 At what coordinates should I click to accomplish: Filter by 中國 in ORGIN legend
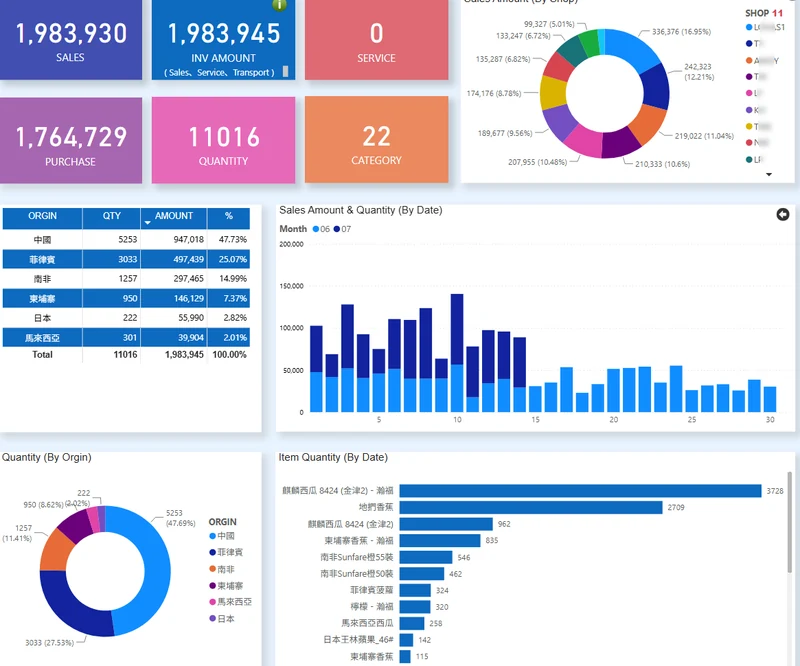[x=222, y=536]
